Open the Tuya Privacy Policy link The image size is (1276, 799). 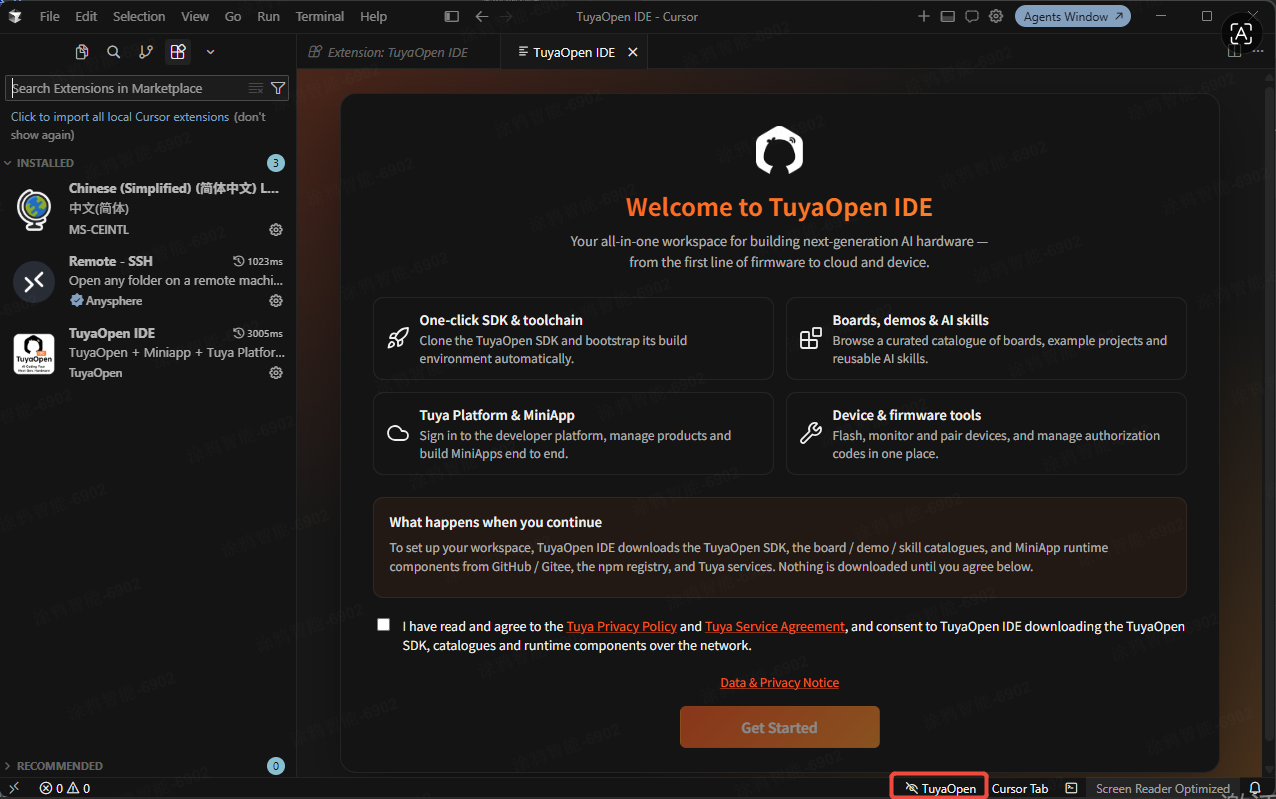point(621,626)
